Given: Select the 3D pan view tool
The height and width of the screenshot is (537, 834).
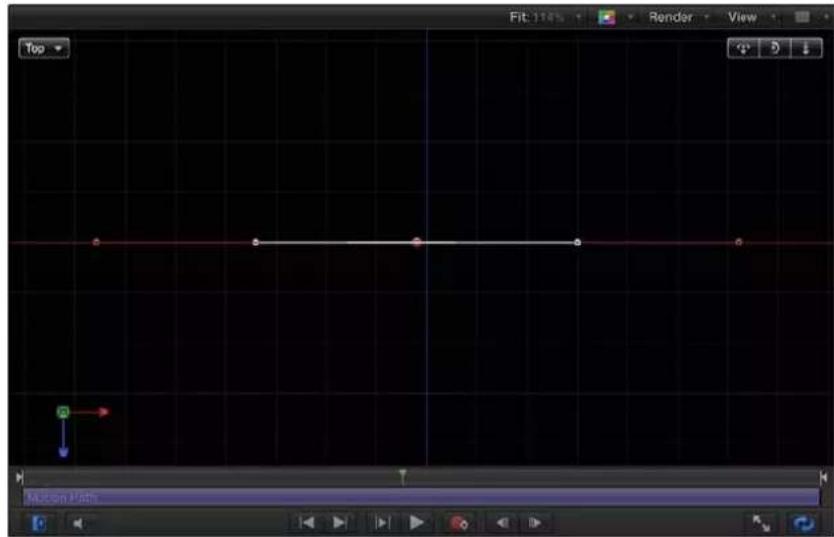Looking at the screenshot, I should pyautogui.click(x=743, y=48).
